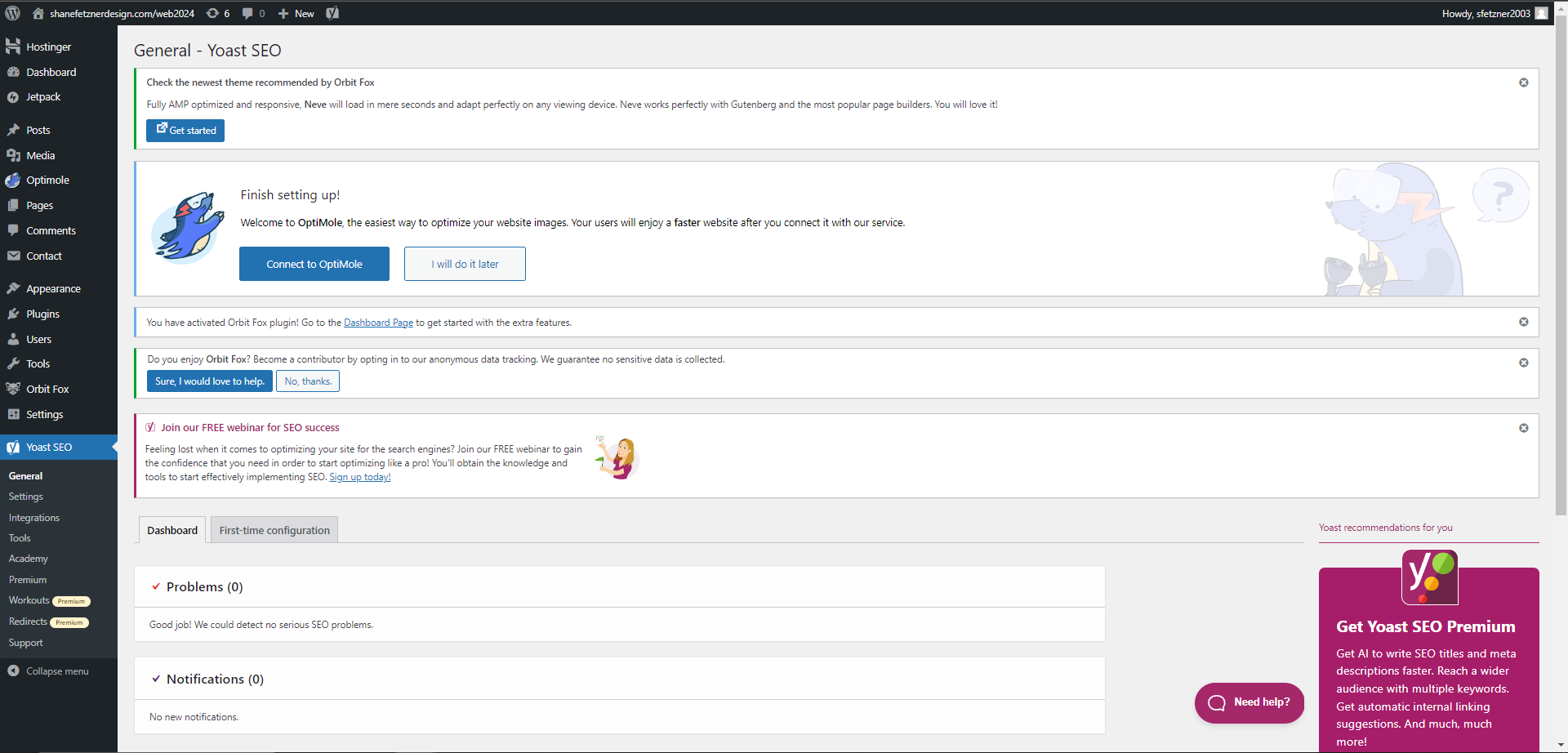Open the Need help? chat button
This screenshot has width=1568, height=753.
click(x=1249, y=702)
